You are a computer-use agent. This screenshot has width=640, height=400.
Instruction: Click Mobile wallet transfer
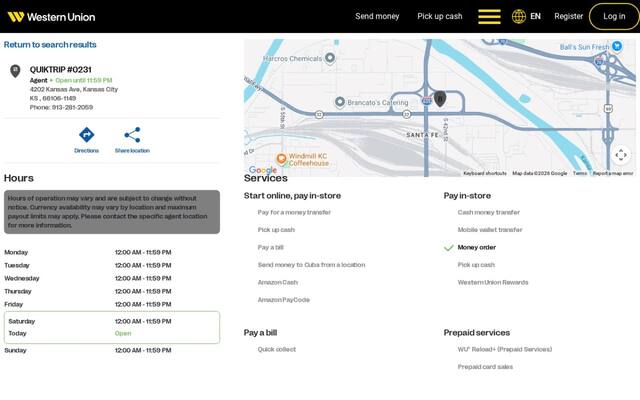click(490, 230)
